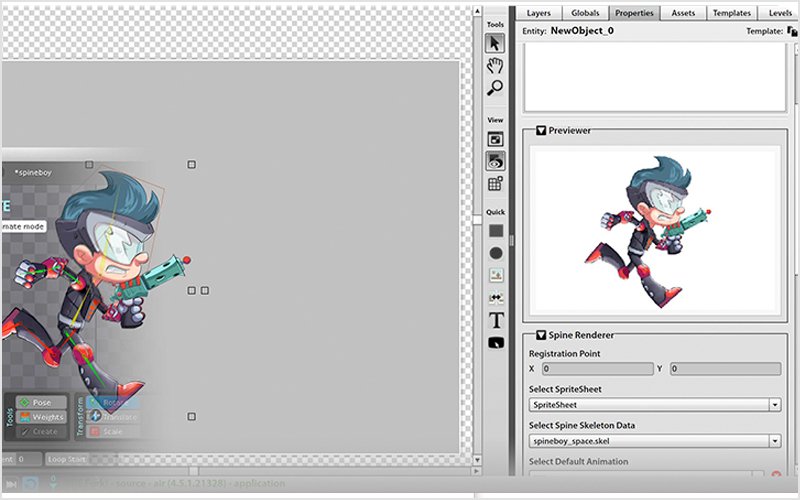Image resolution: width=800 pixels, height=500 pixels.
Task: Click the Weights tool button in Spine
Action: tap(41, 417)
